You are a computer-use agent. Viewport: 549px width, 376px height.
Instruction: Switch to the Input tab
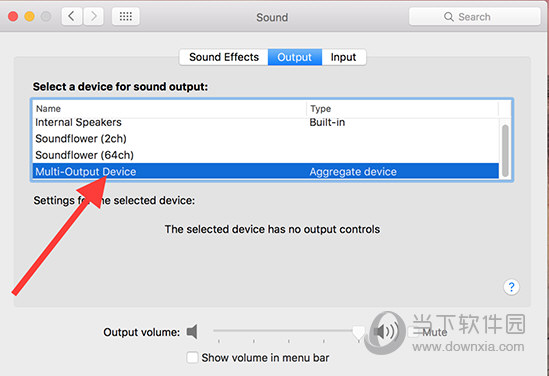[x=343, y=57]
